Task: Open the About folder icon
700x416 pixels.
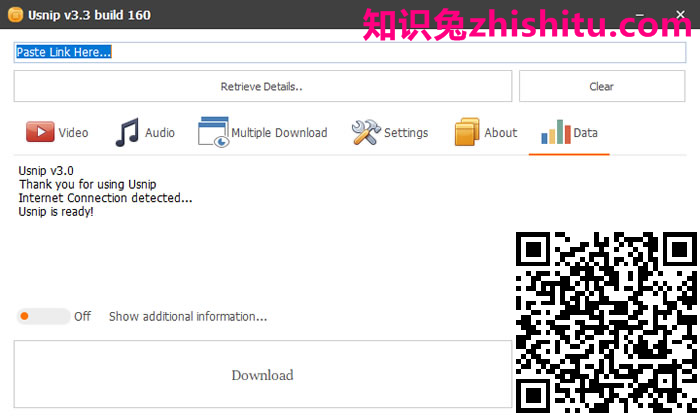Action: click(467, 132)
